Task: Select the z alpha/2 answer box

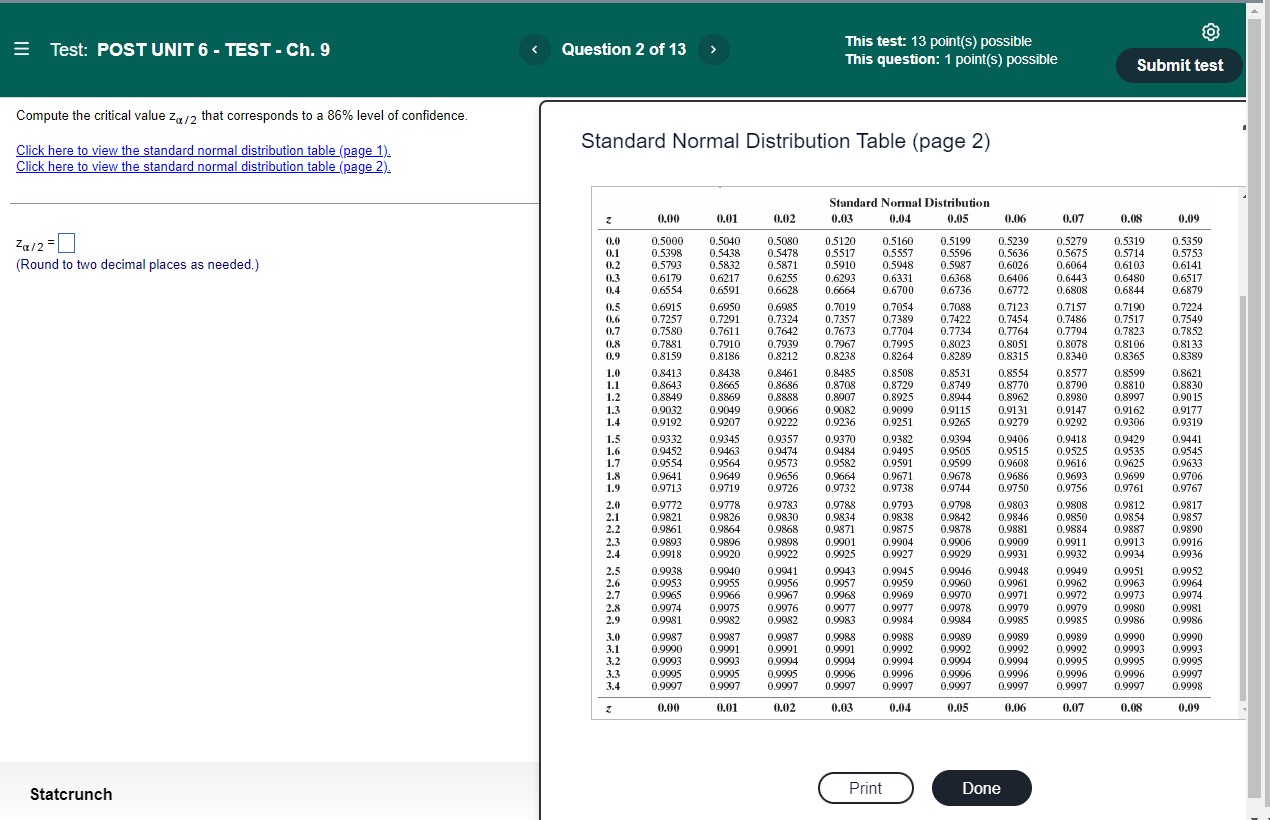Action: 66,241
